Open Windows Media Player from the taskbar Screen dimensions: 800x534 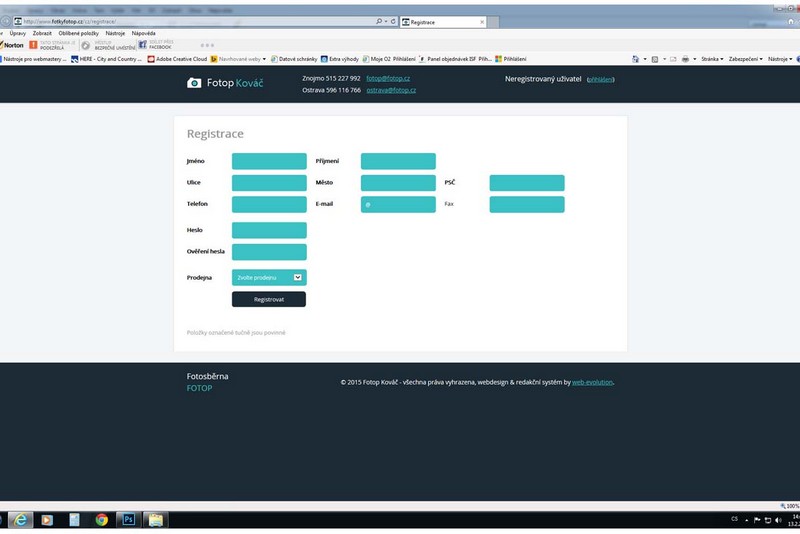coord(46,520)
